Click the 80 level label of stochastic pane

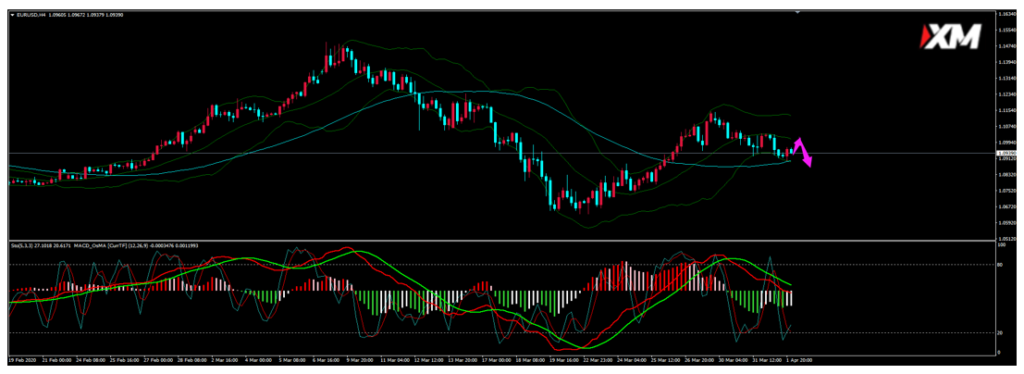click(999, 264)
